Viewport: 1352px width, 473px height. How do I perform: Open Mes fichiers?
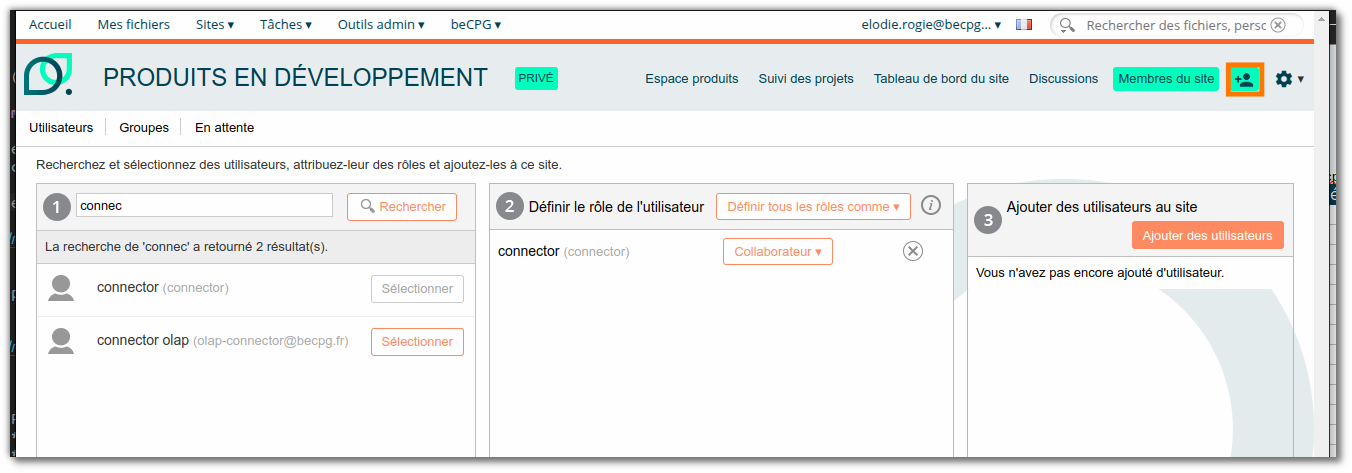[x=134, y=24]
